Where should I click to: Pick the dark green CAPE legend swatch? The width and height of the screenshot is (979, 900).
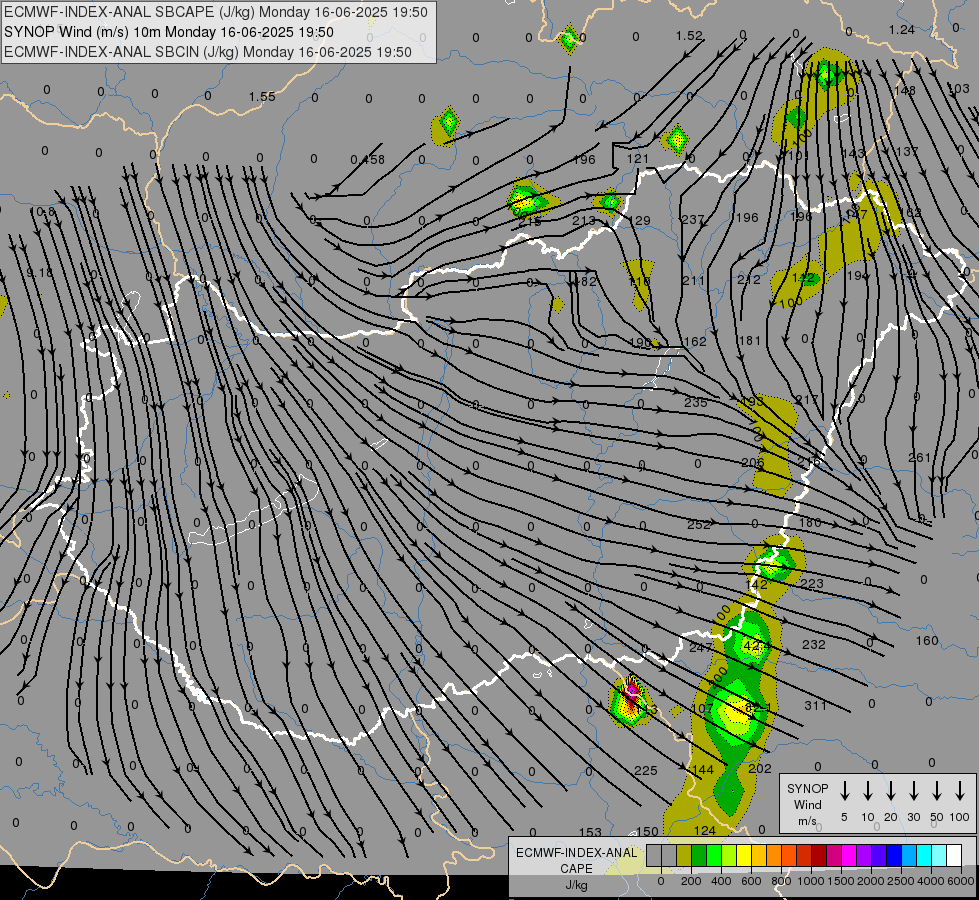coord(699,855)
